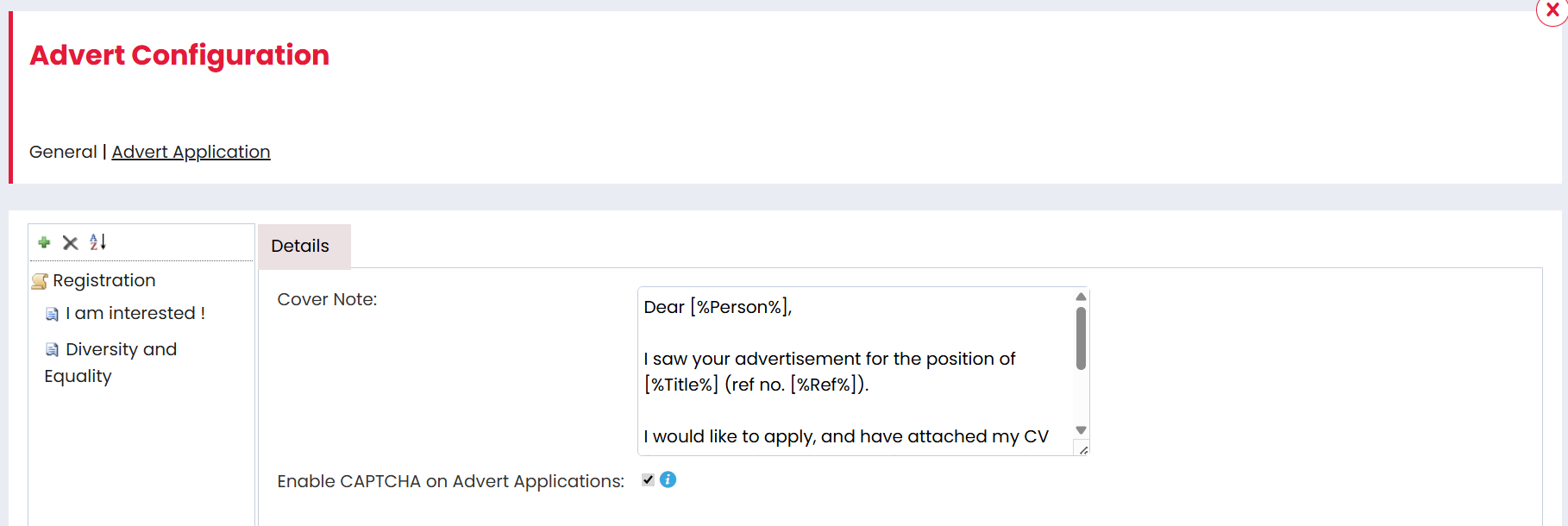This screenshot has width=1568, height=526.
Task: Select the I am interested ! item
Action: pyautogui.click(x=135, y=313)
